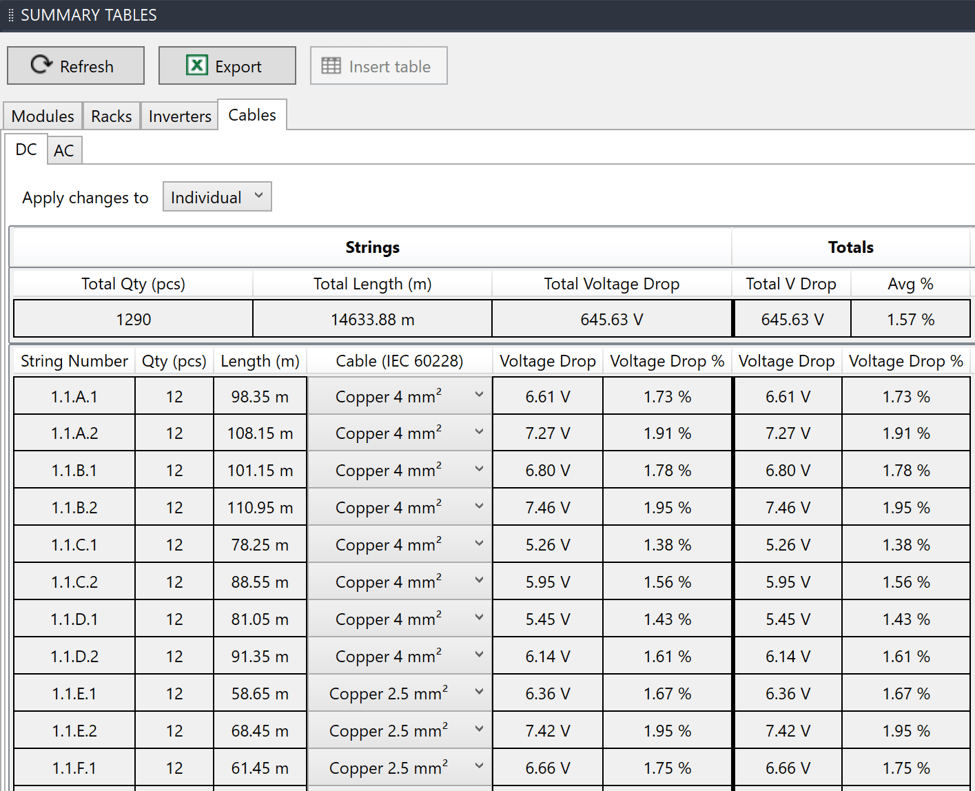Switch to the Modules tab
The width and height of the screenshot is (975, 791).
(43, 116)
